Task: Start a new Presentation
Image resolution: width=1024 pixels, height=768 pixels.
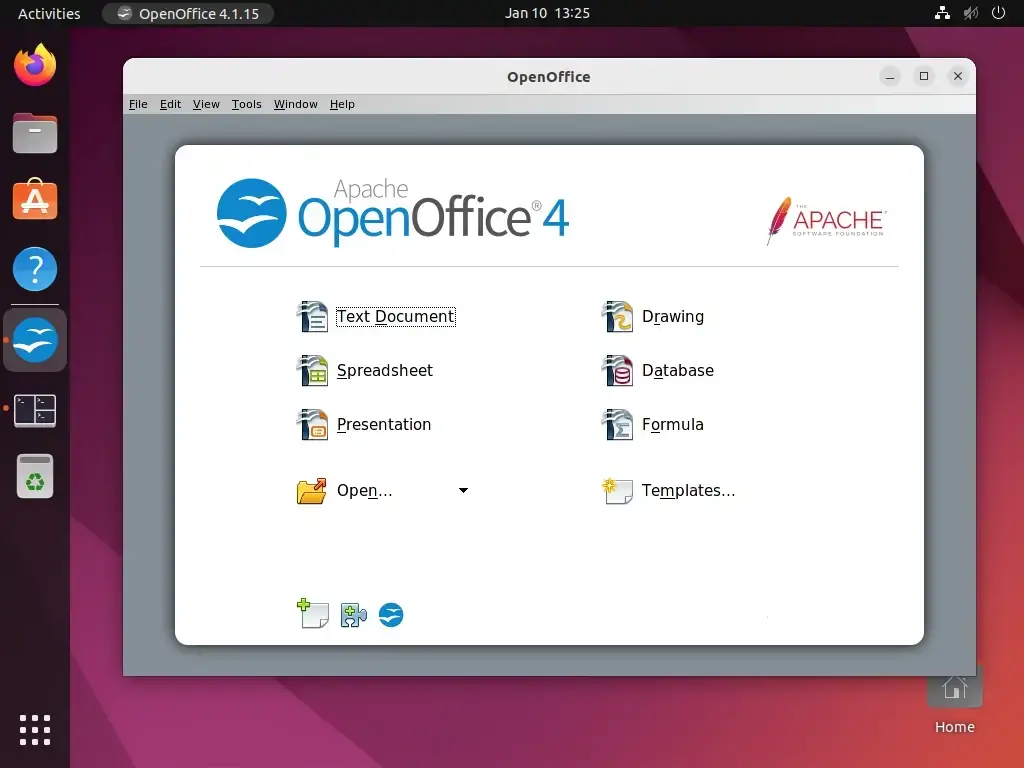Action: coord(383,424)
